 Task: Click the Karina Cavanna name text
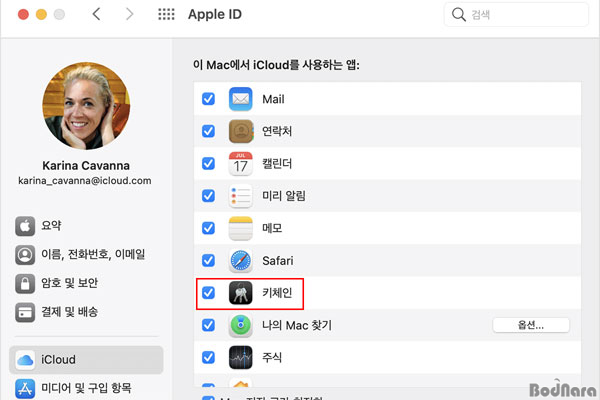click(86, 165)
